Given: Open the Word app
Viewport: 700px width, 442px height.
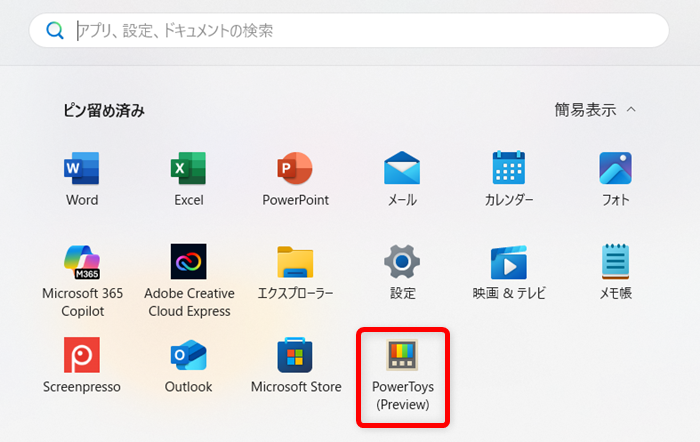Looking at the screenshot, I should point(82,179).
